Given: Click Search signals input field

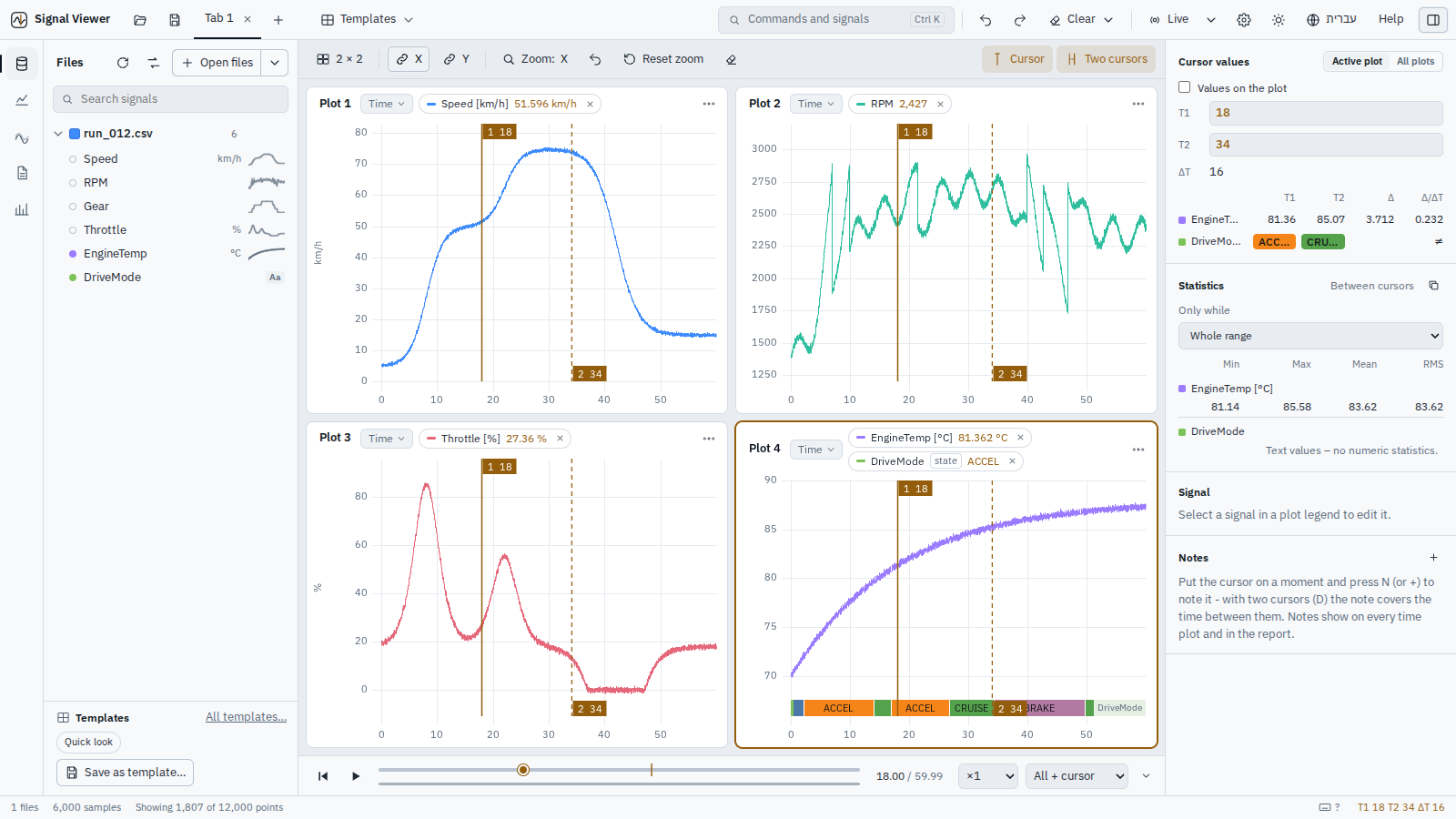Looking at the screenshot, I should click(x=170, y=99).
